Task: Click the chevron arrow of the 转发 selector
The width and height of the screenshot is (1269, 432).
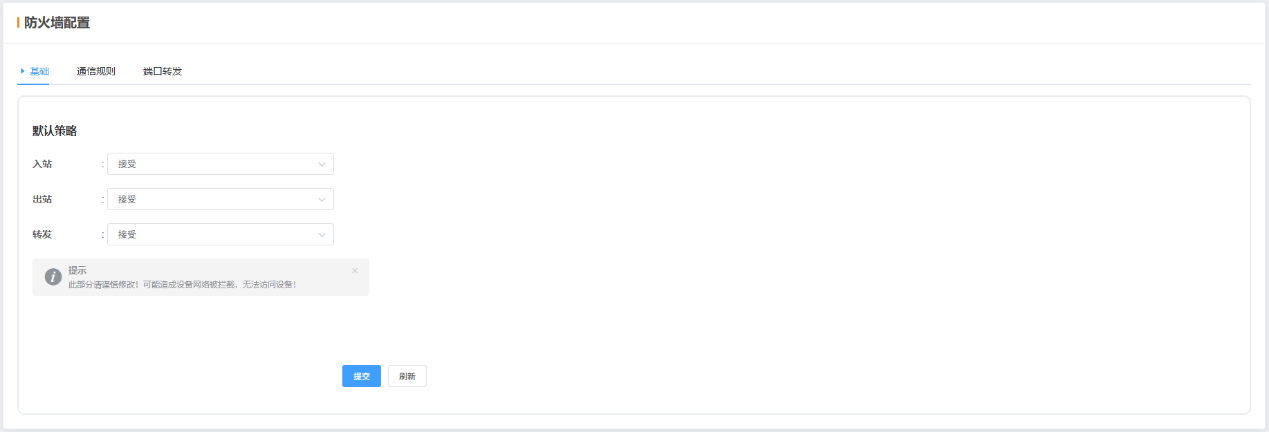Action: (322, 234)
